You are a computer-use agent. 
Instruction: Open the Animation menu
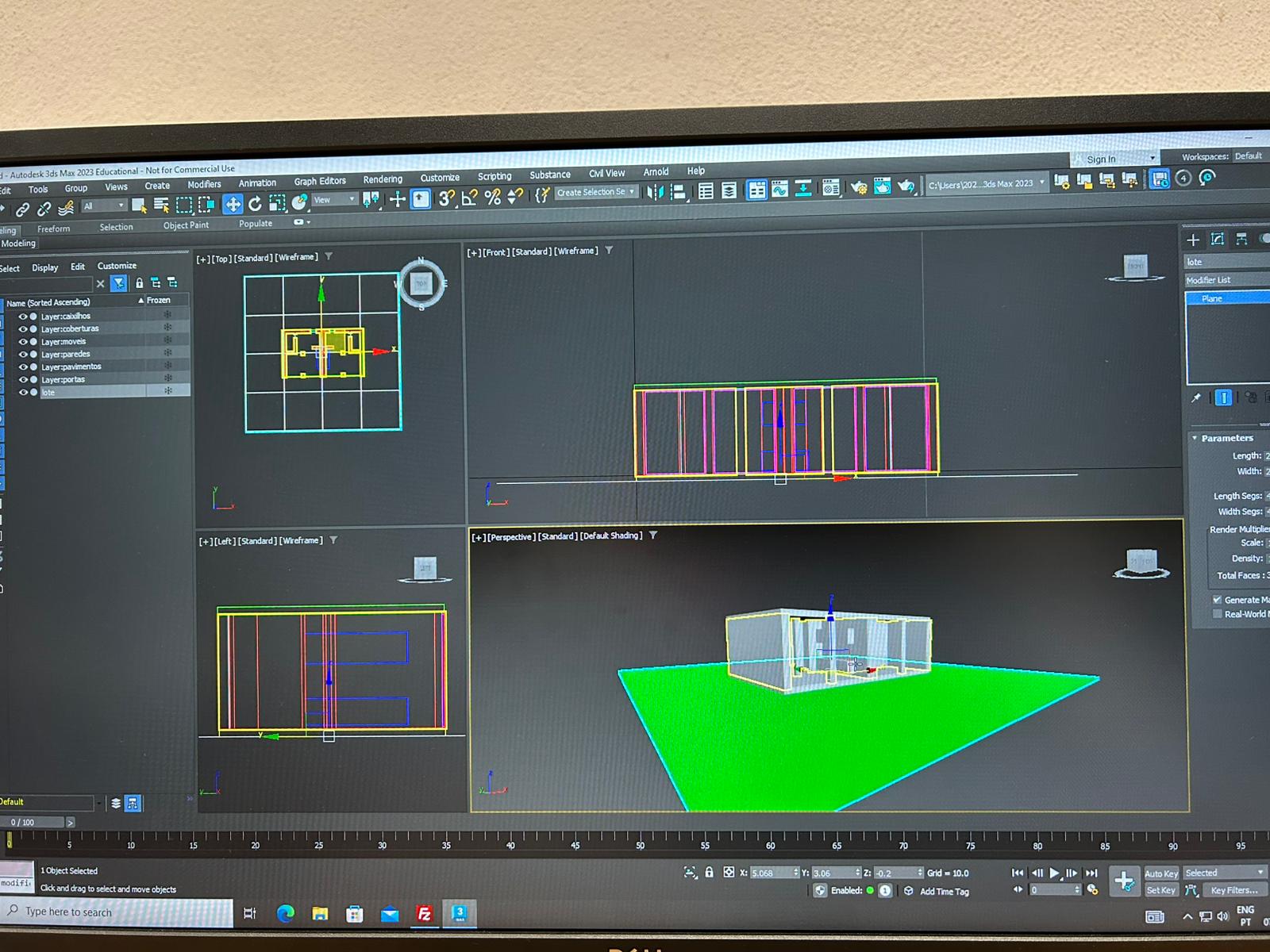(257, 182)
